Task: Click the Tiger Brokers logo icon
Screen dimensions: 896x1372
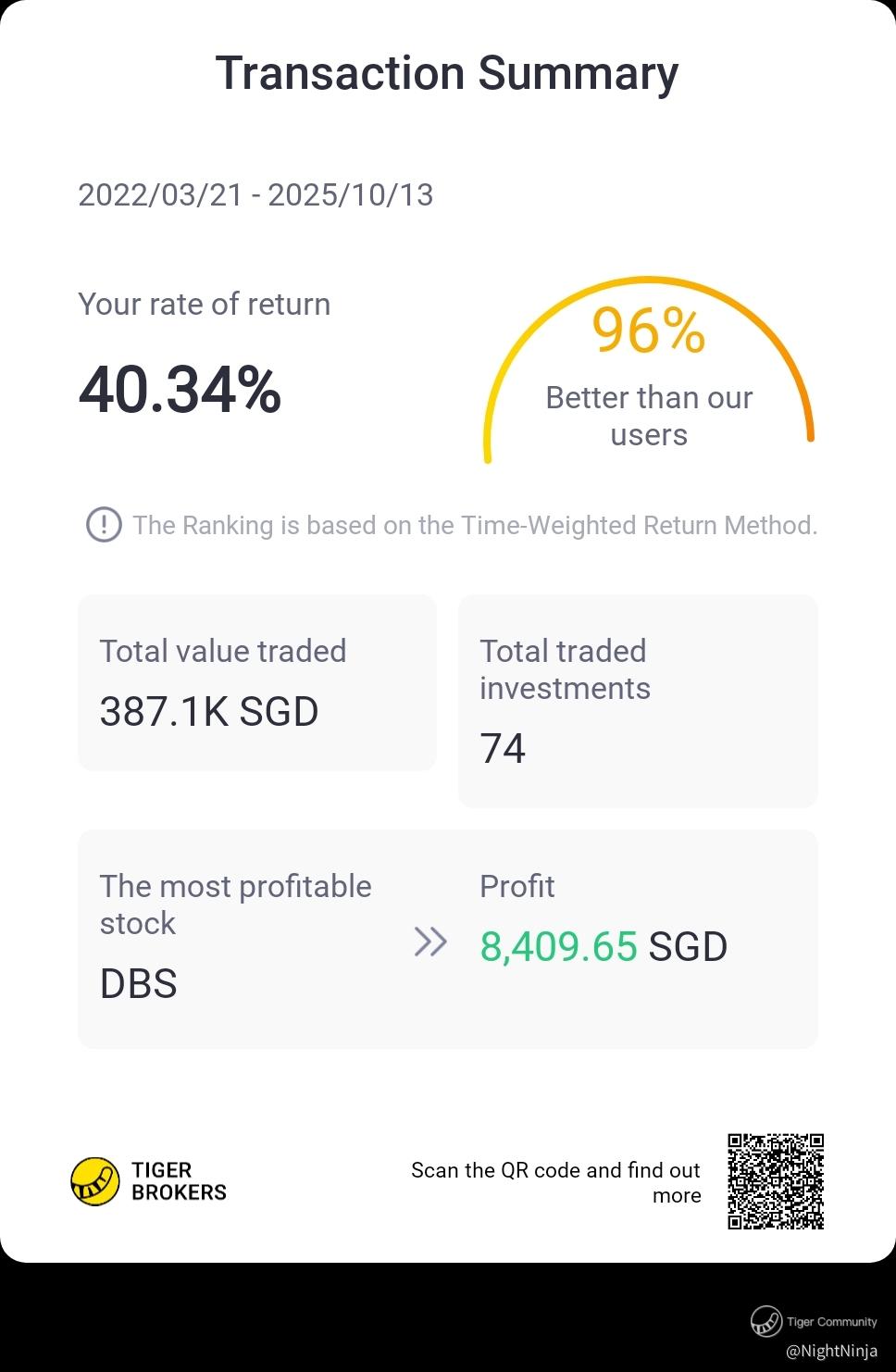Action: pyautogui.click(x=95, y=1181)
